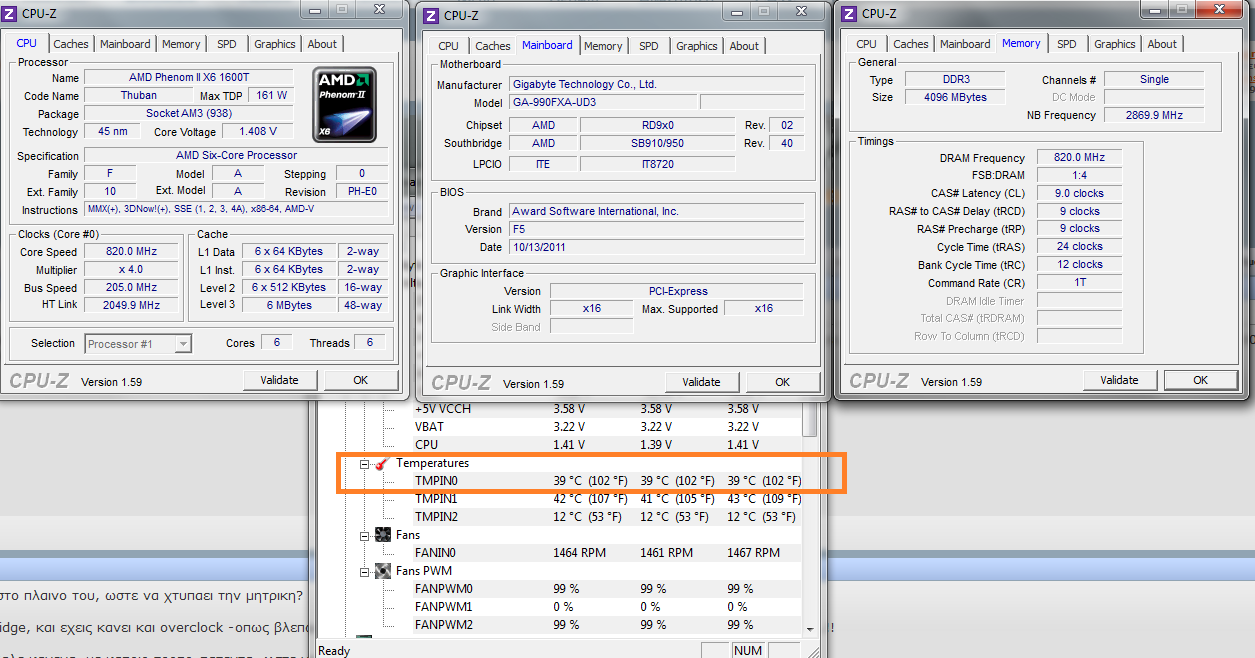Select Graphics tab in the Memory timings window

pyautogui.click(x=1114, y=44)
